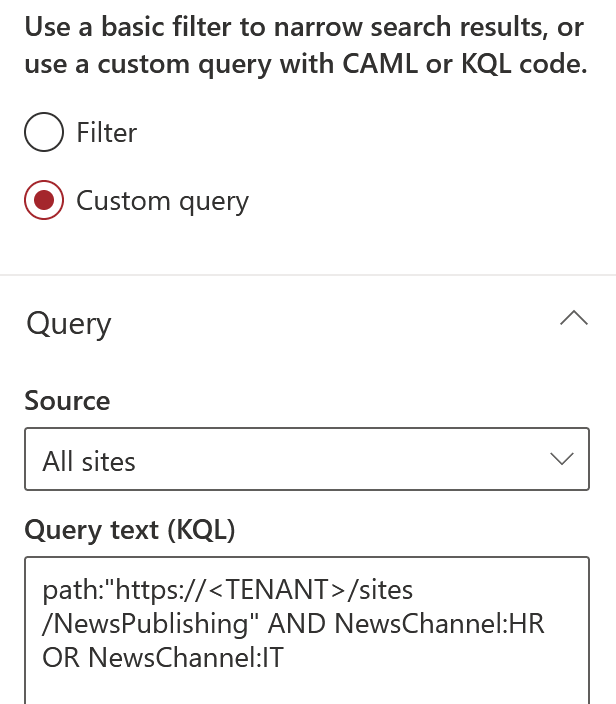Click the filter description text at top
616x704 pixels.
[306, 45]
